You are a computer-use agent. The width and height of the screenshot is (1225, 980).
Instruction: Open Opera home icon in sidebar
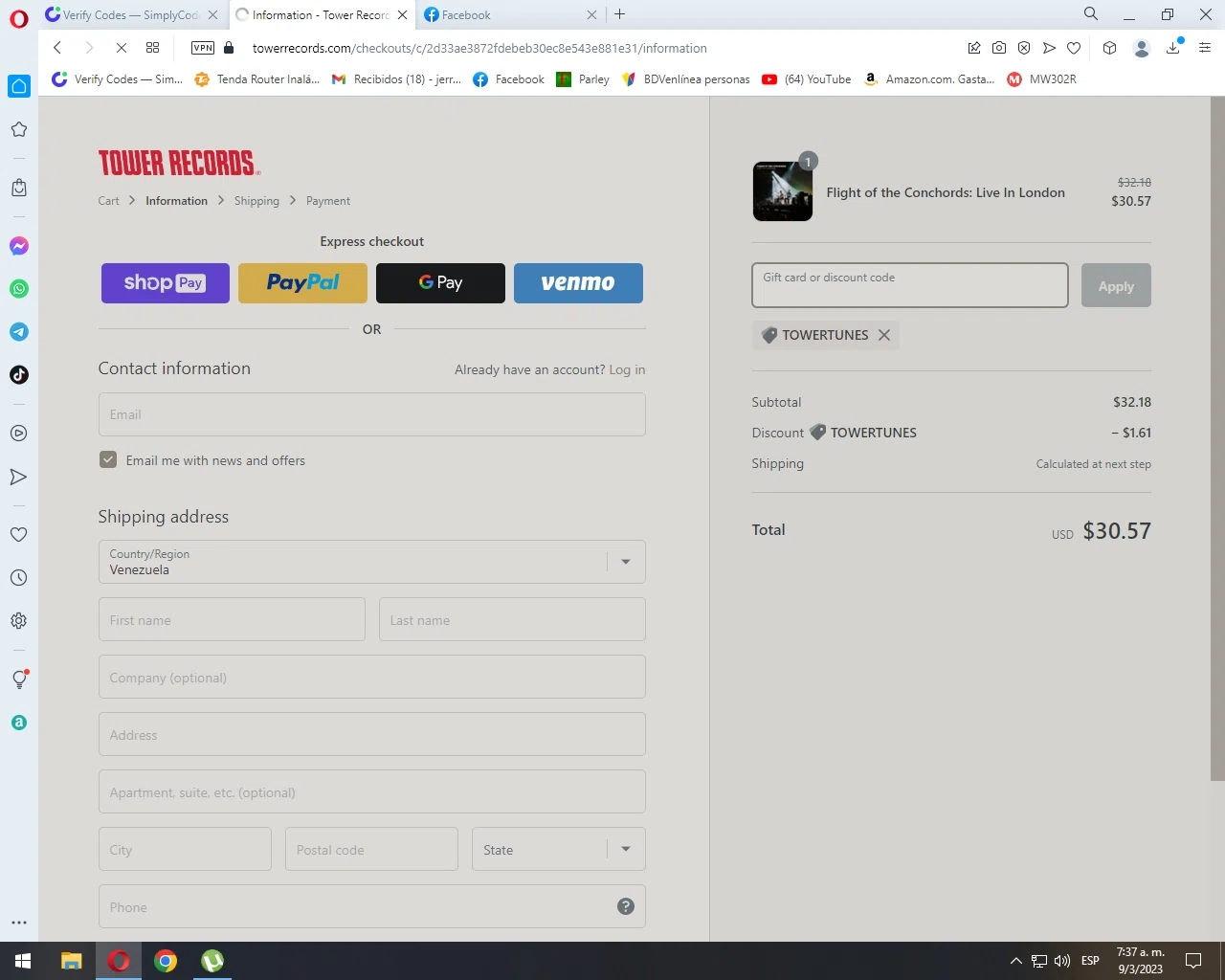click(19, 86)
